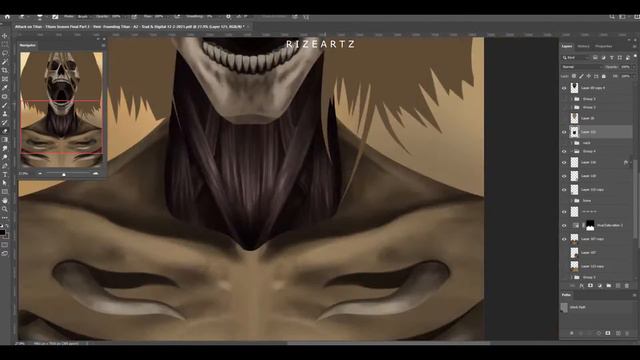Expand the group below Layer 113 copy
Screen dimensions: 640x360
(x=572, y=201)
